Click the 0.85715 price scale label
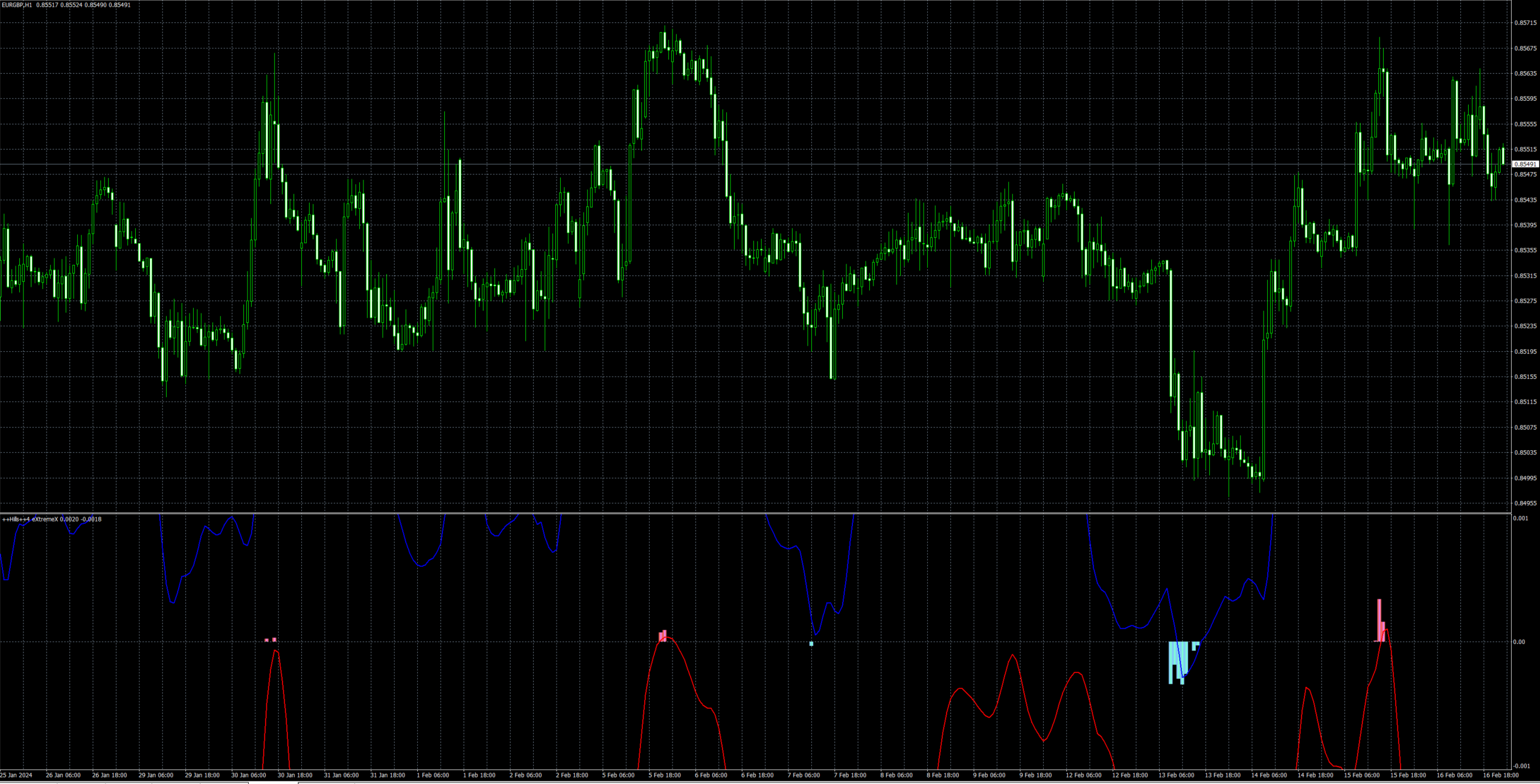Viewport: 1540px width, 784px height. point(1525,23)
